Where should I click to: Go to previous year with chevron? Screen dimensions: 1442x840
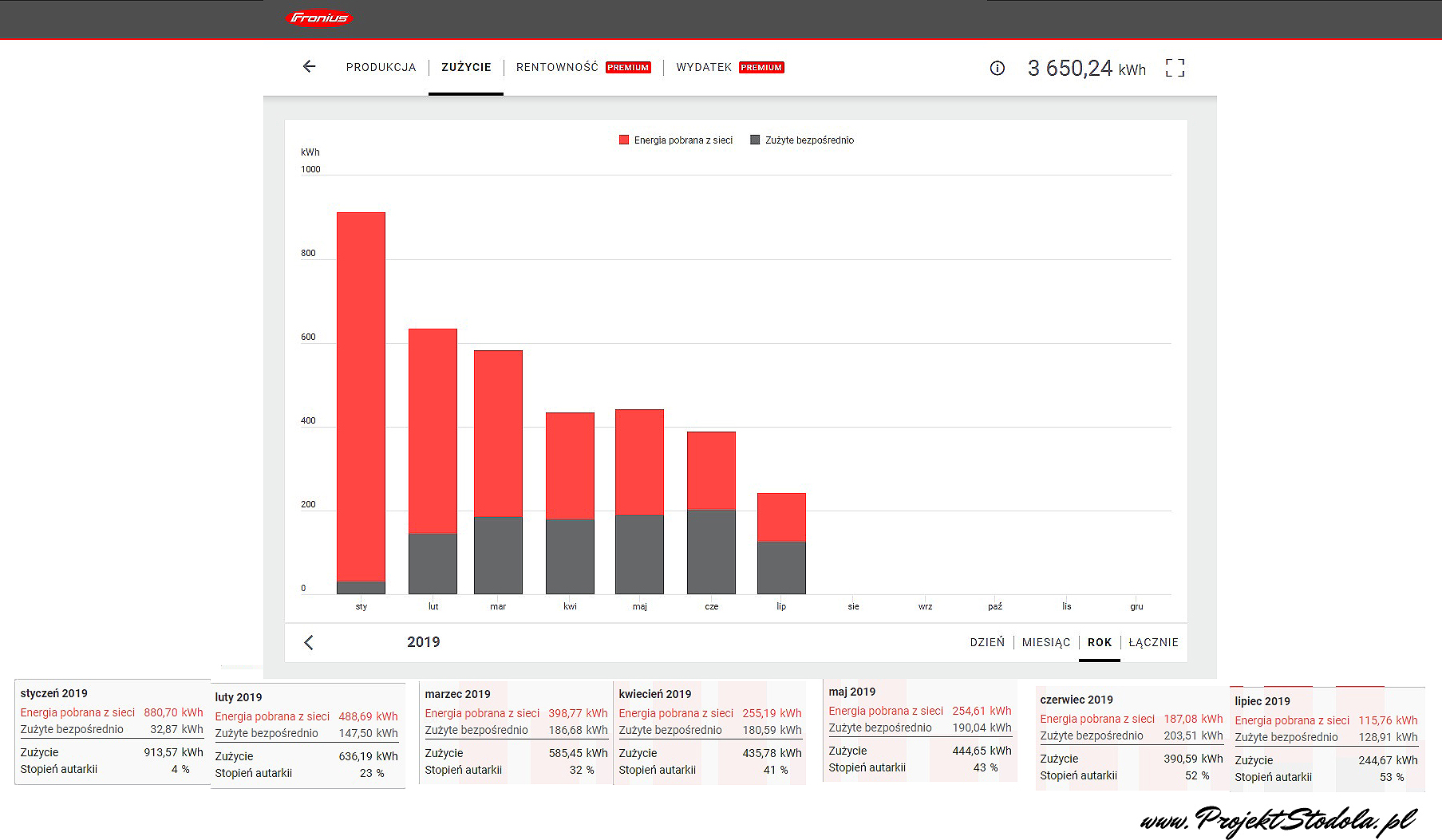[309, 642]
